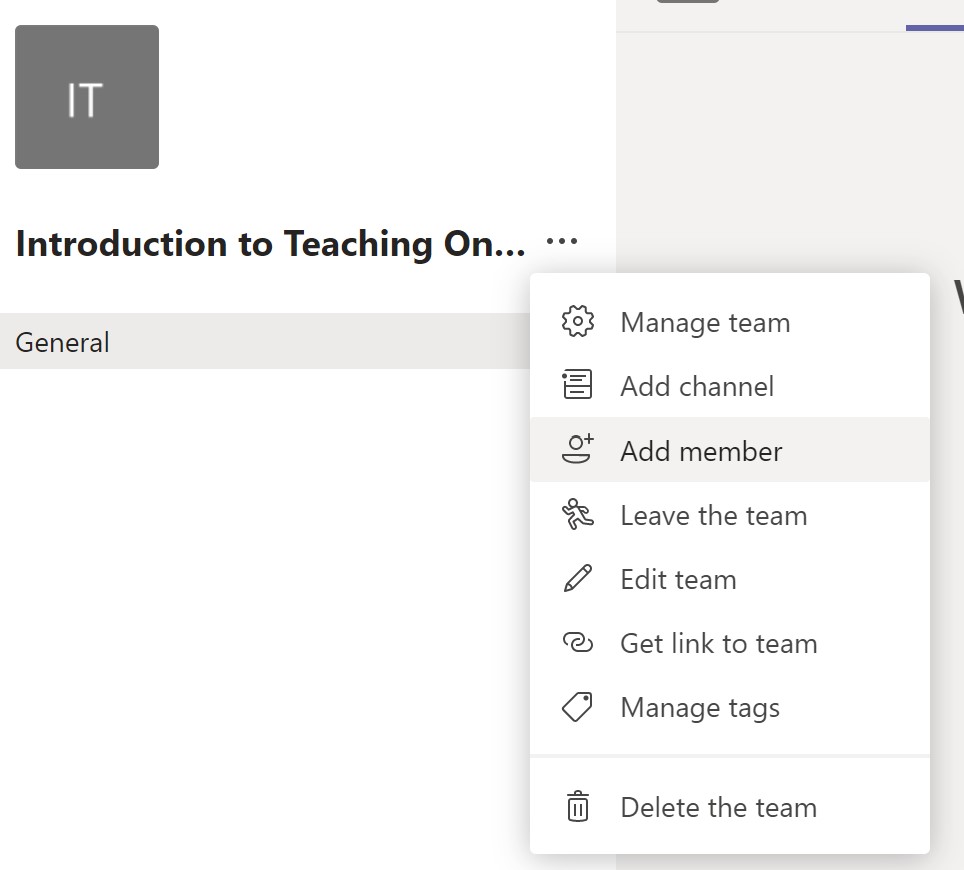Select Edit team from the menu
Screen dimensions: 964x870
678,579
